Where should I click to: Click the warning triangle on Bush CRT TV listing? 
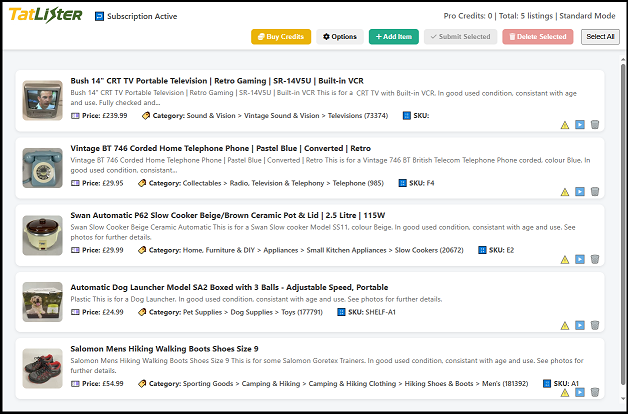tap(565, 125)
